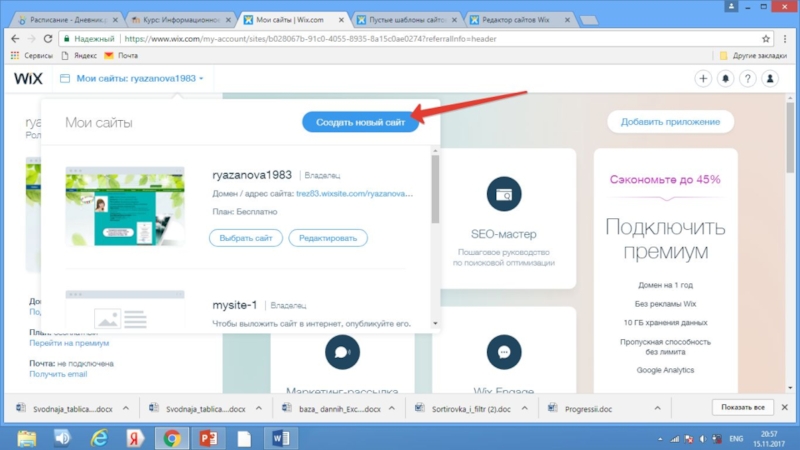Click the ryazanova1983 site preview thumbnail
This screenshot has height=450, width=800.
click(x=125, y=206)
